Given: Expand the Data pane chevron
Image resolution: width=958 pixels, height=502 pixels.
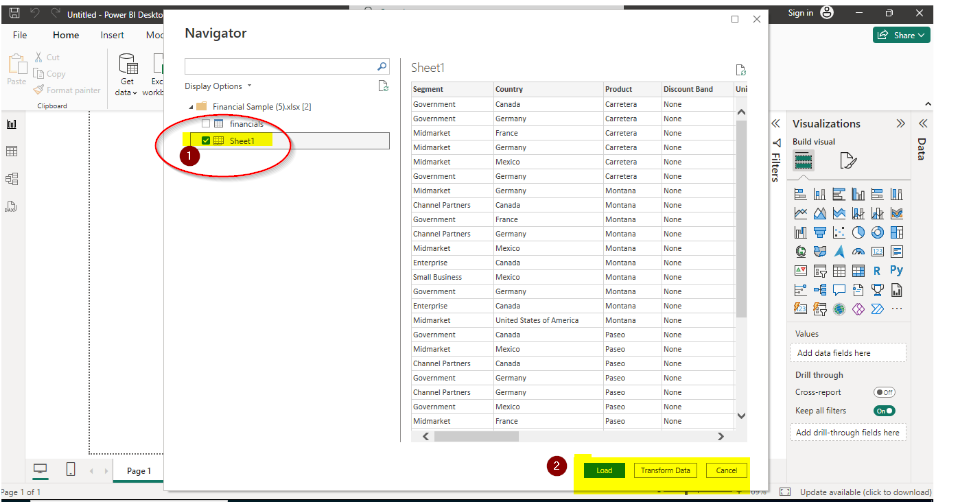Looking at the screenshot, I should point(923,123).
